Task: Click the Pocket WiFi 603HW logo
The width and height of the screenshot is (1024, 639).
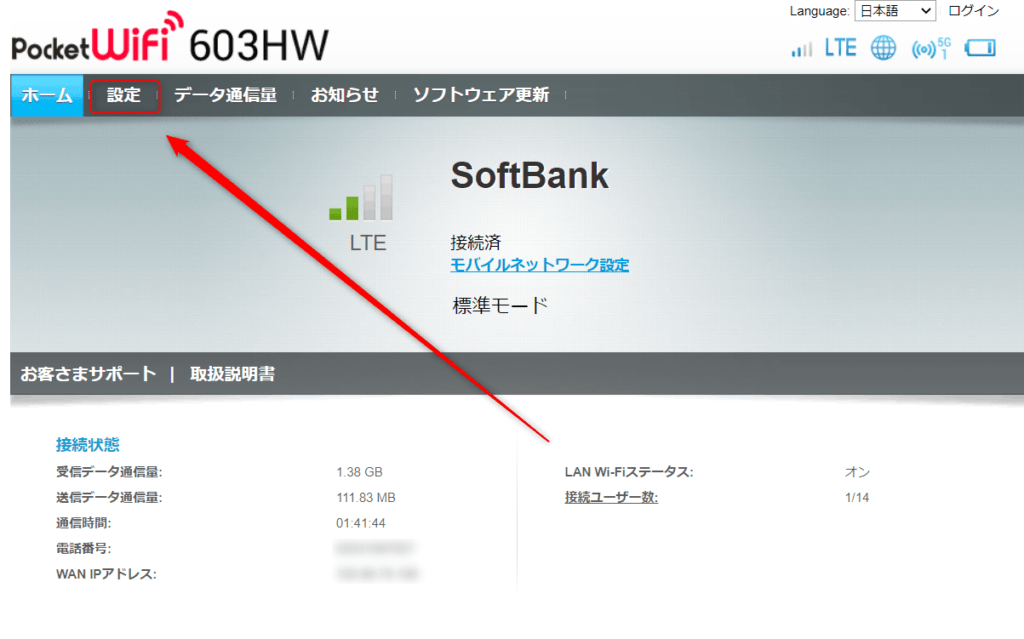Action: point(170,38)
